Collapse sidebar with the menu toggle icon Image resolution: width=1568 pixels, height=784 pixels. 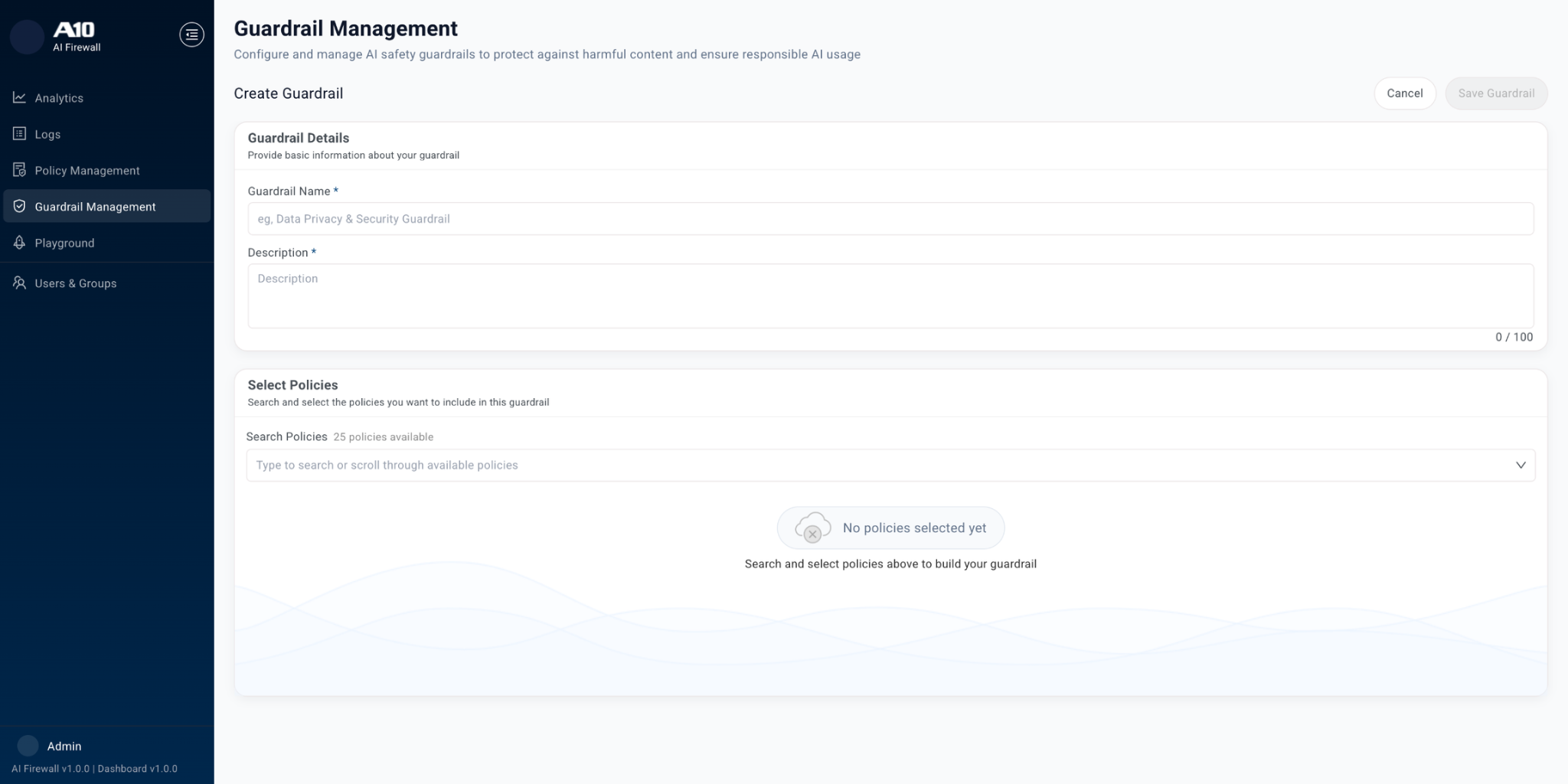191,34
